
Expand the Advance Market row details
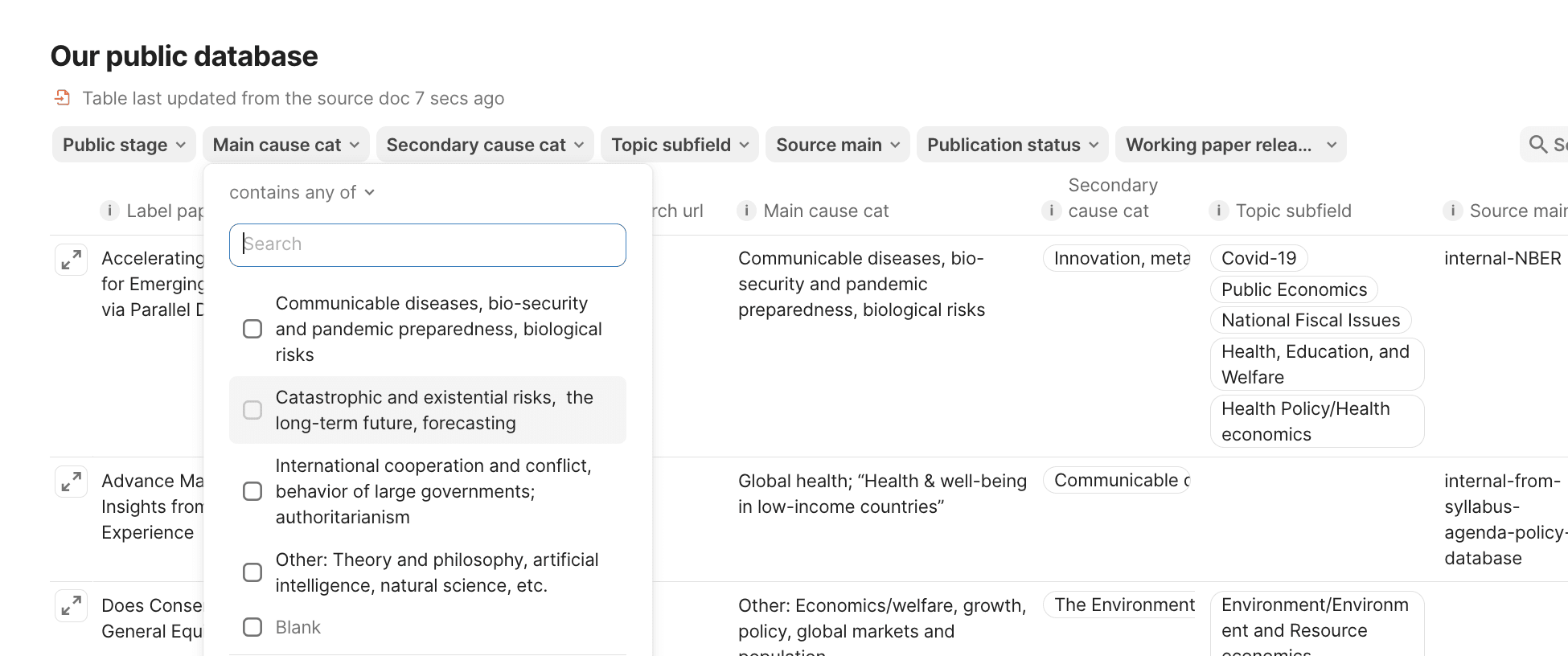72,482
